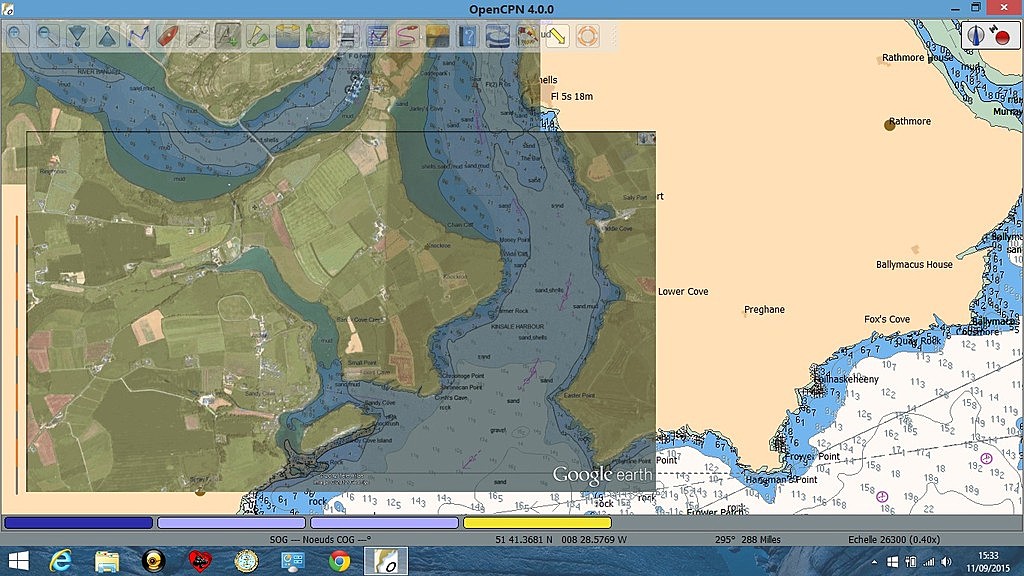Click the OpenCPN icon in title bar

click(x=8, y=9)
